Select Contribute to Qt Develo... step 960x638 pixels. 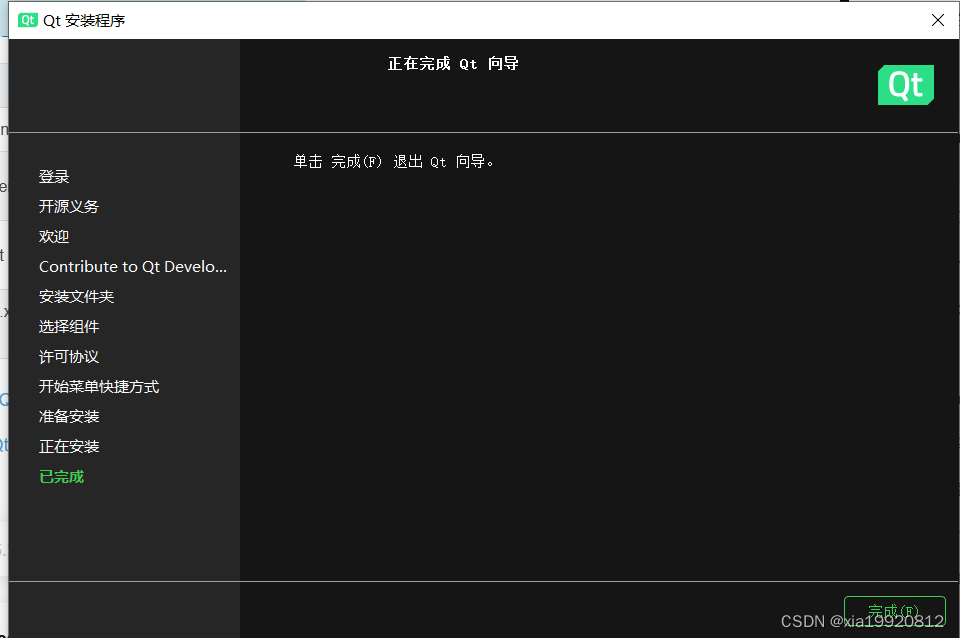coord(133,267)
